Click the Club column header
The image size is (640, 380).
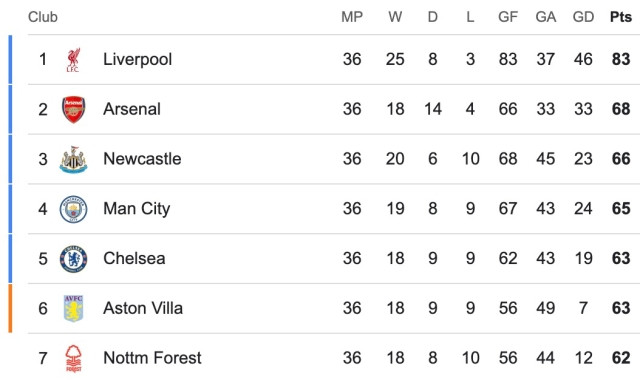pos(43,17)
